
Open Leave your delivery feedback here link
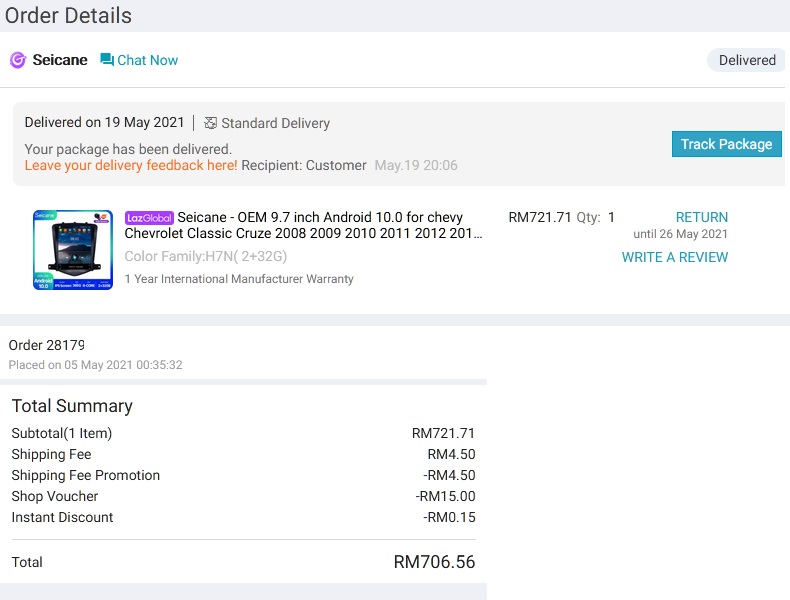click(131, 165)
